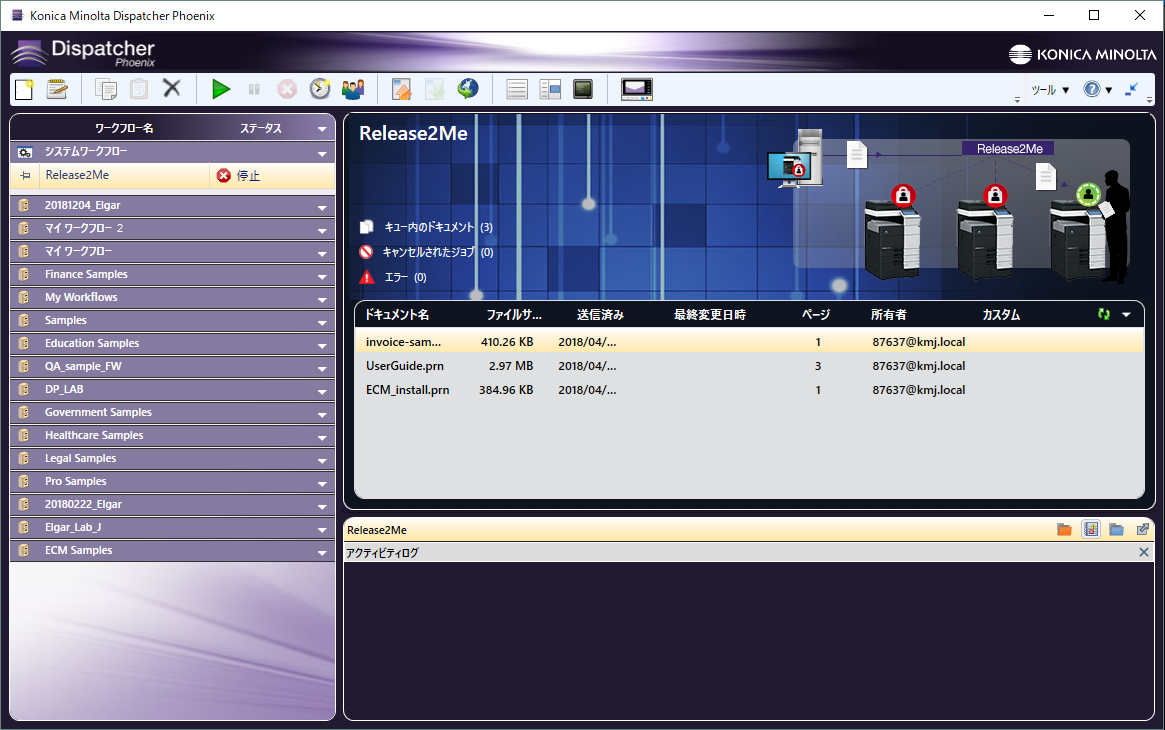Screen dimensions: 1165x730
Task: Open the ツール menu
Action: 1050,90
